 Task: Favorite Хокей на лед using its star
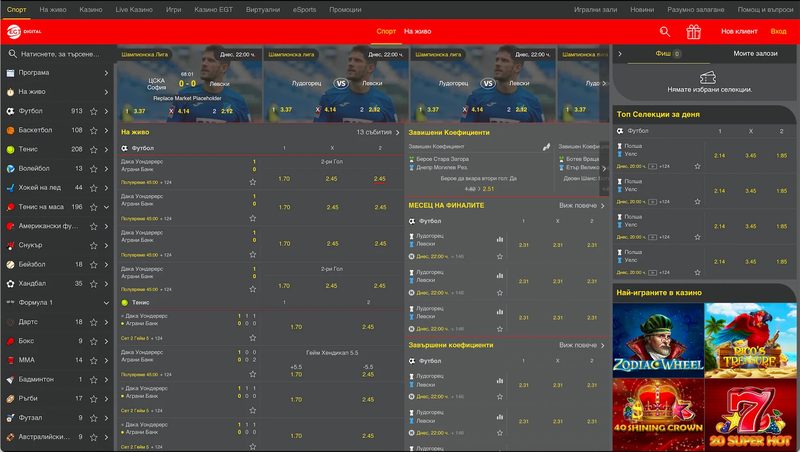[93, 188]
